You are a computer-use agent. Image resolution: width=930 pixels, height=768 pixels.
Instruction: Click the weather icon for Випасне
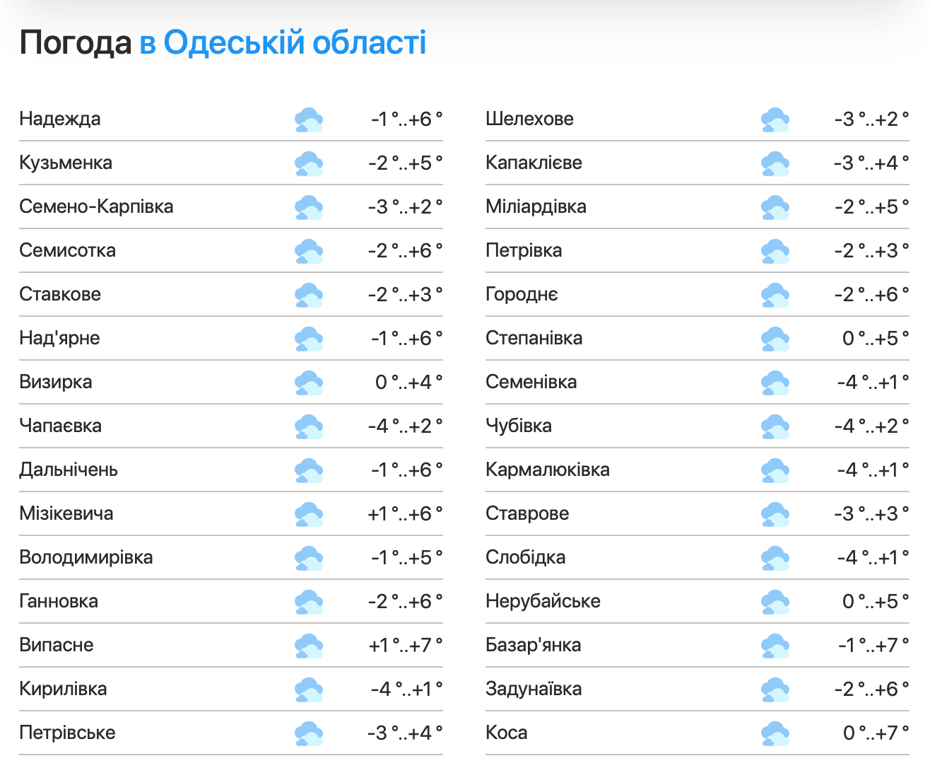309,646
